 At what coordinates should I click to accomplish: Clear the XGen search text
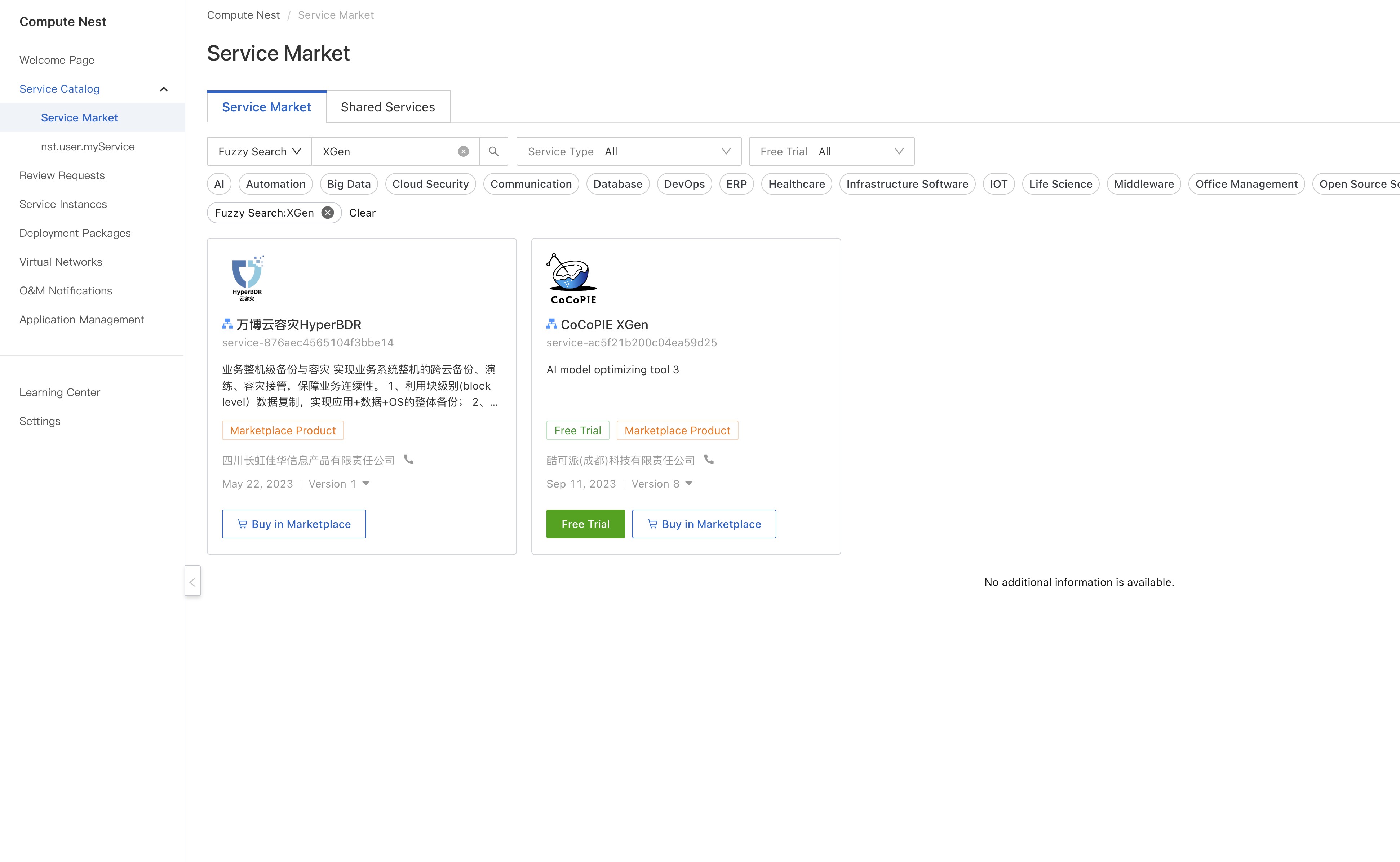[464, 152]
